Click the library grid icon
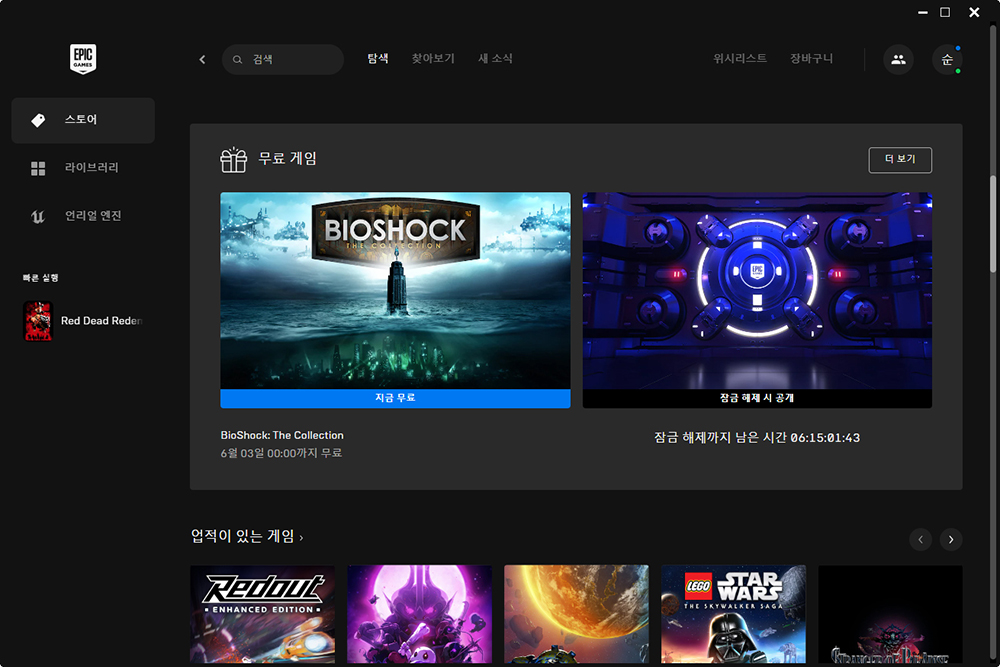1000x667 pixels. [38, 168]
